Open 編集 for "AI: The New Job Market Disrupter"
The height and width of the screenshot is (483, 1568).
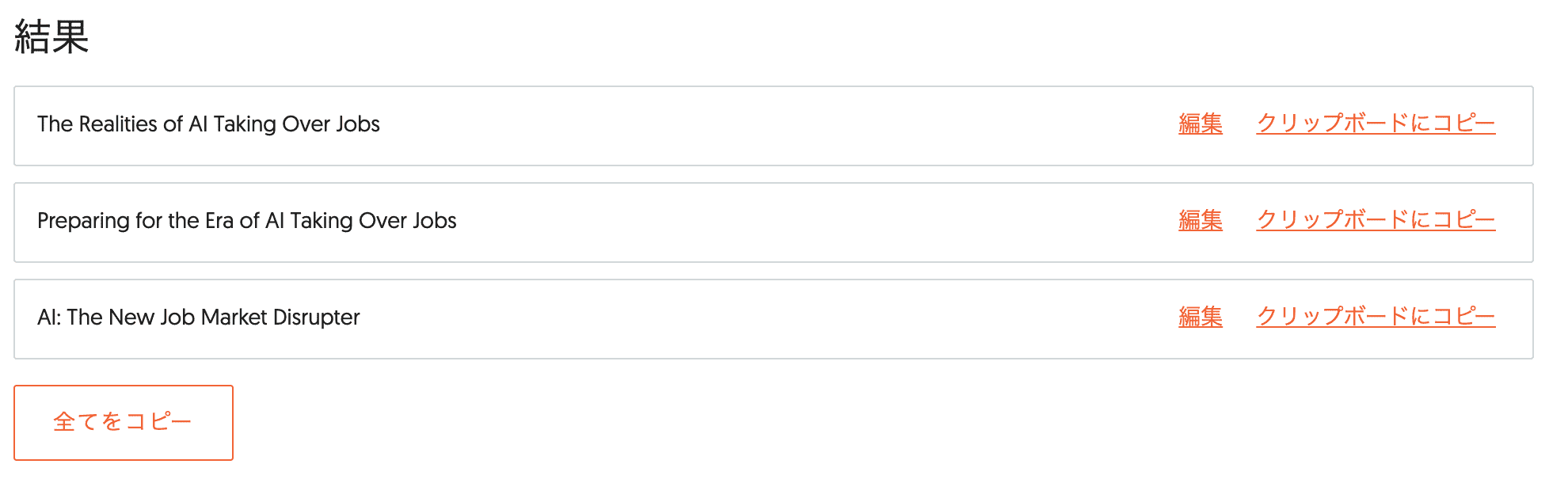1199,317
